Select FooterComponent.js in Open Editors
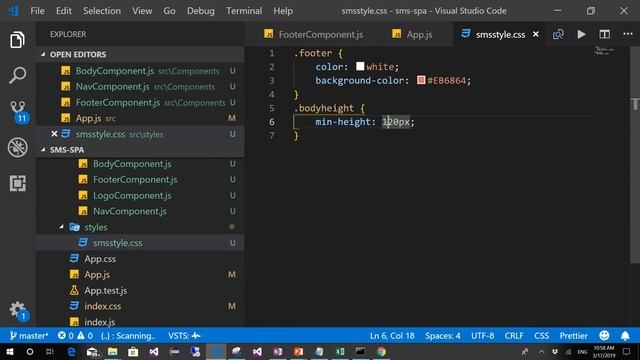 pos(140,102)
